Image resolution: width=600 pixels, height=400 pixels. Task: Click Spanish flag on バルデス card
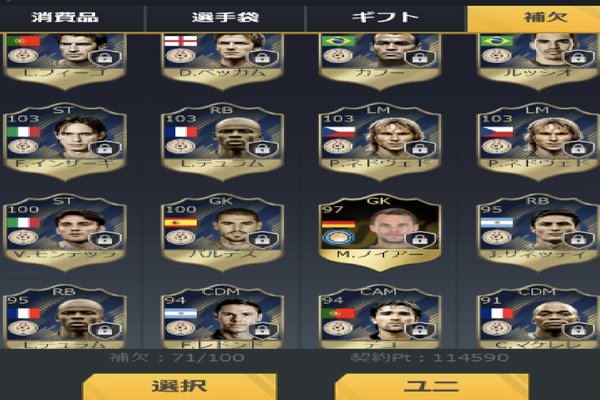coord(181,223)
